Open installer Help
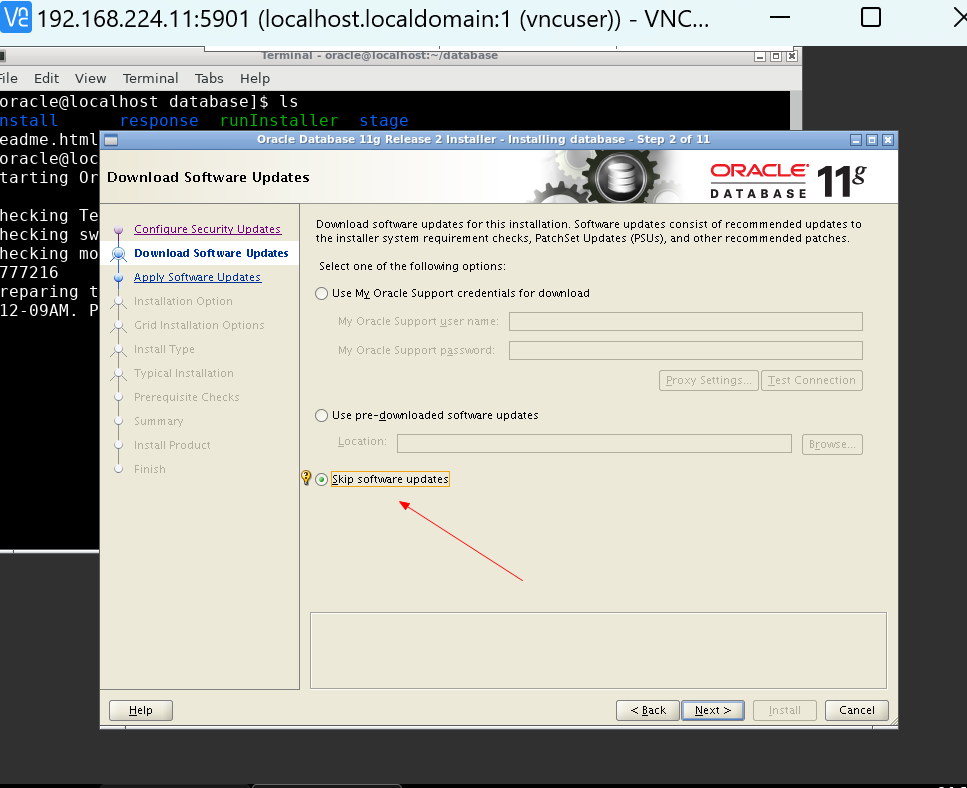 click(141, 710)
